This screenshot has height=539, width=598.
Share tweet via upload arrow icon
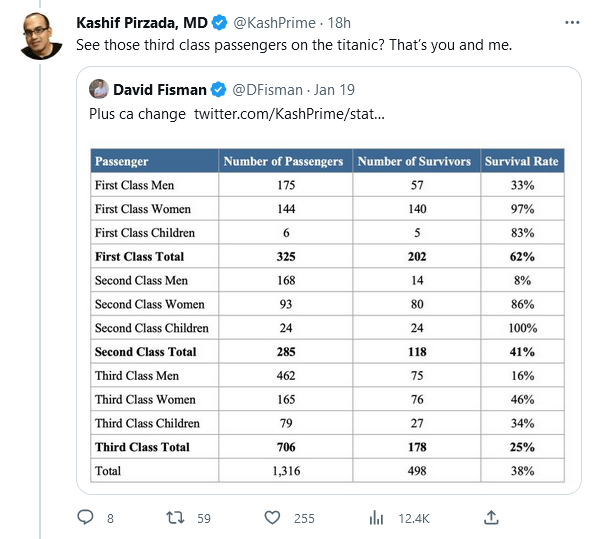491,518
